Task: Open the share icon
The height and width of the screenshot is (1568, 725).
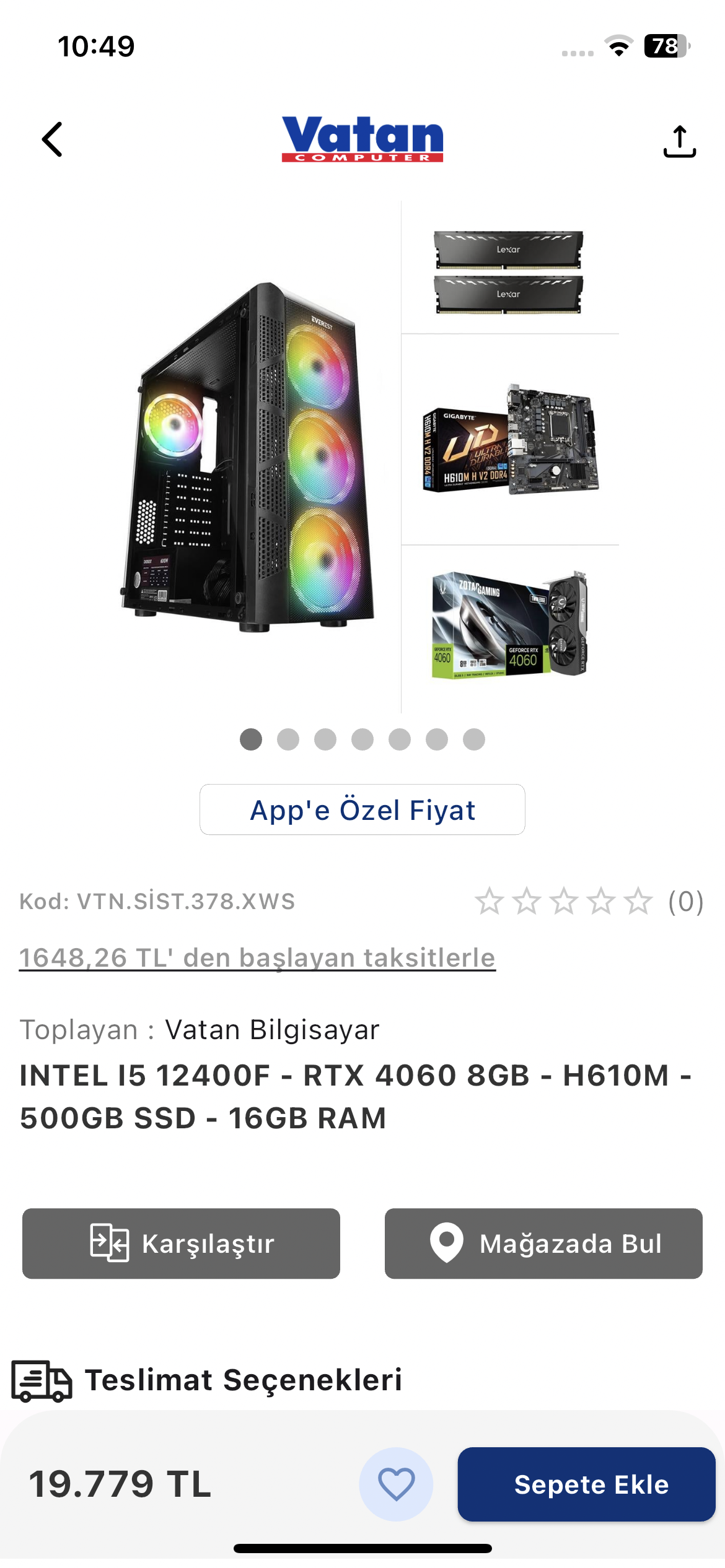Action: pos(680,141)
